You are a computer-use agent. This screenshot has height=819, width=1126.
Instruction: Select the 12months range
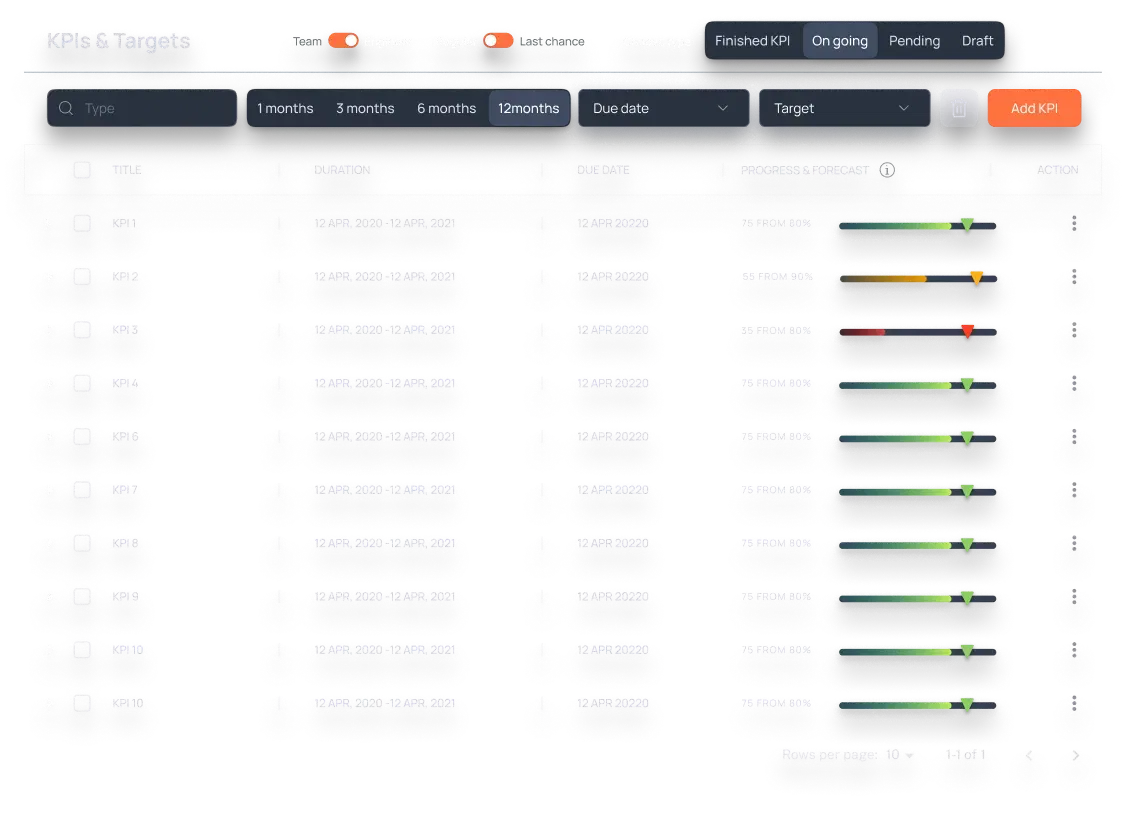(x=529, y=108)
